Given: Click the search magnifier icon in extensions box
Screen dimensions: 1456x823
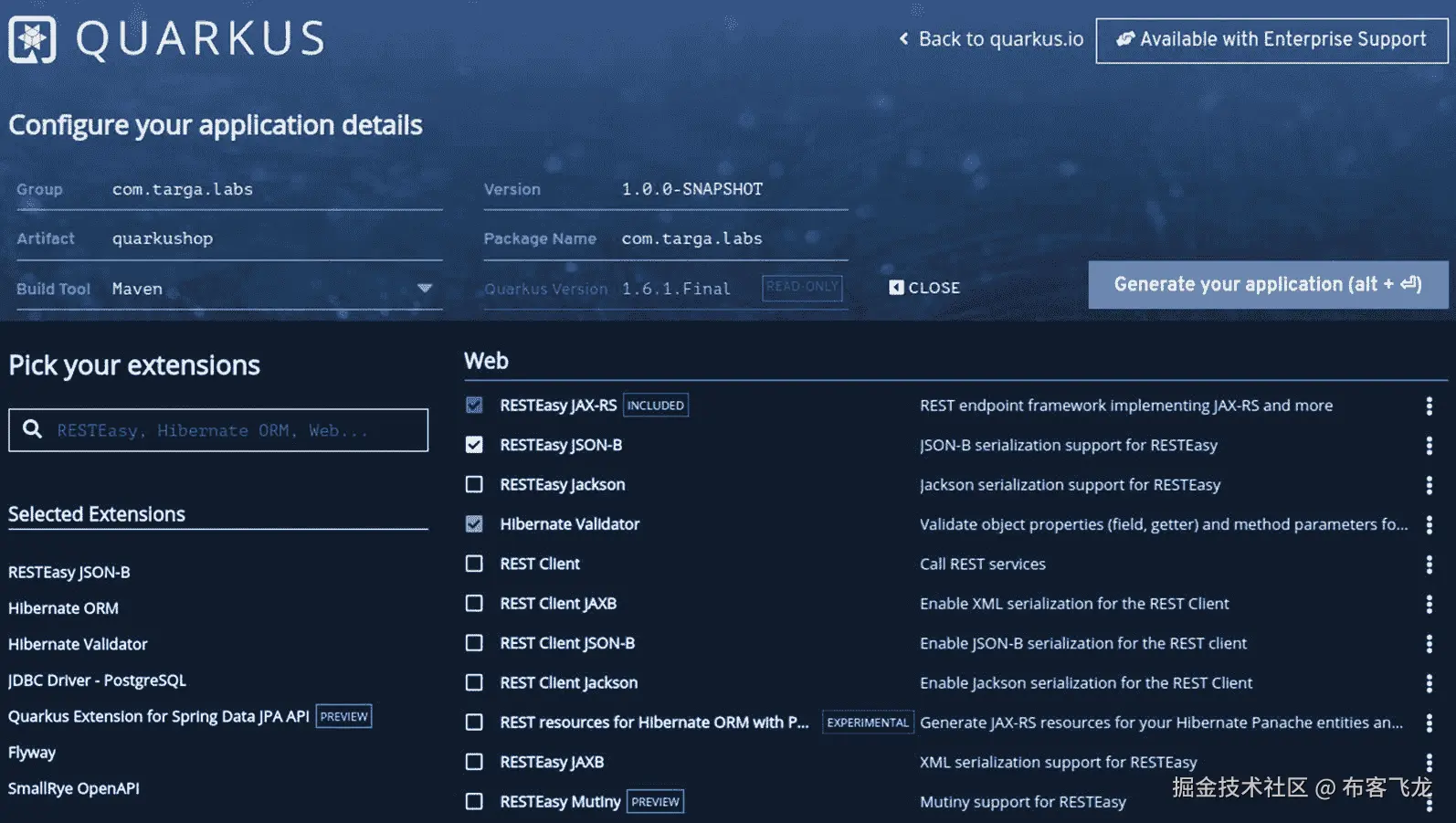Looking at the screenshot, I should click(x=32, y=429).
